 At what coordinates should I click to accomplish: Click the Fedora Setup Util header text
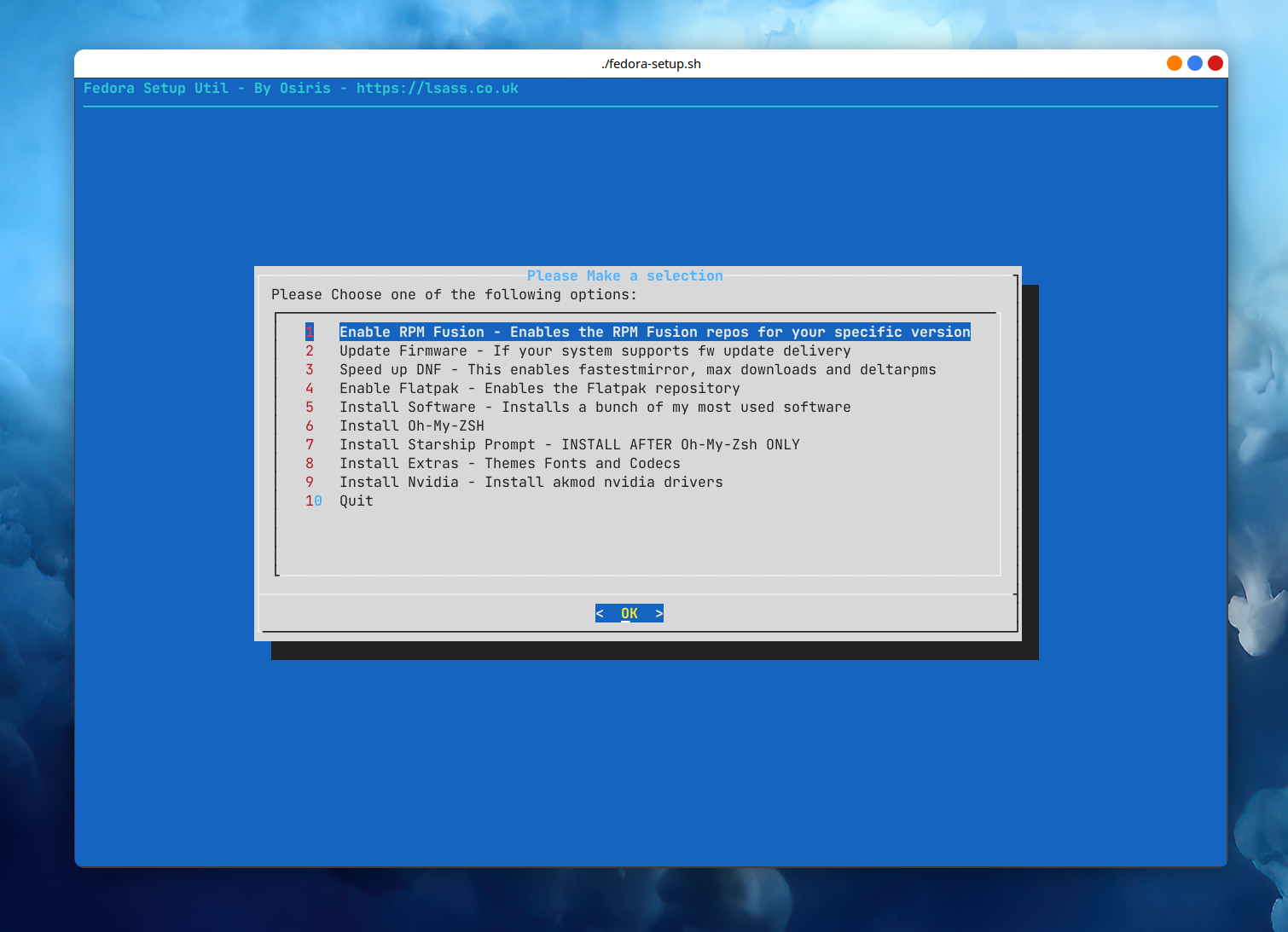pyautogui.click(x=301, y=88)
